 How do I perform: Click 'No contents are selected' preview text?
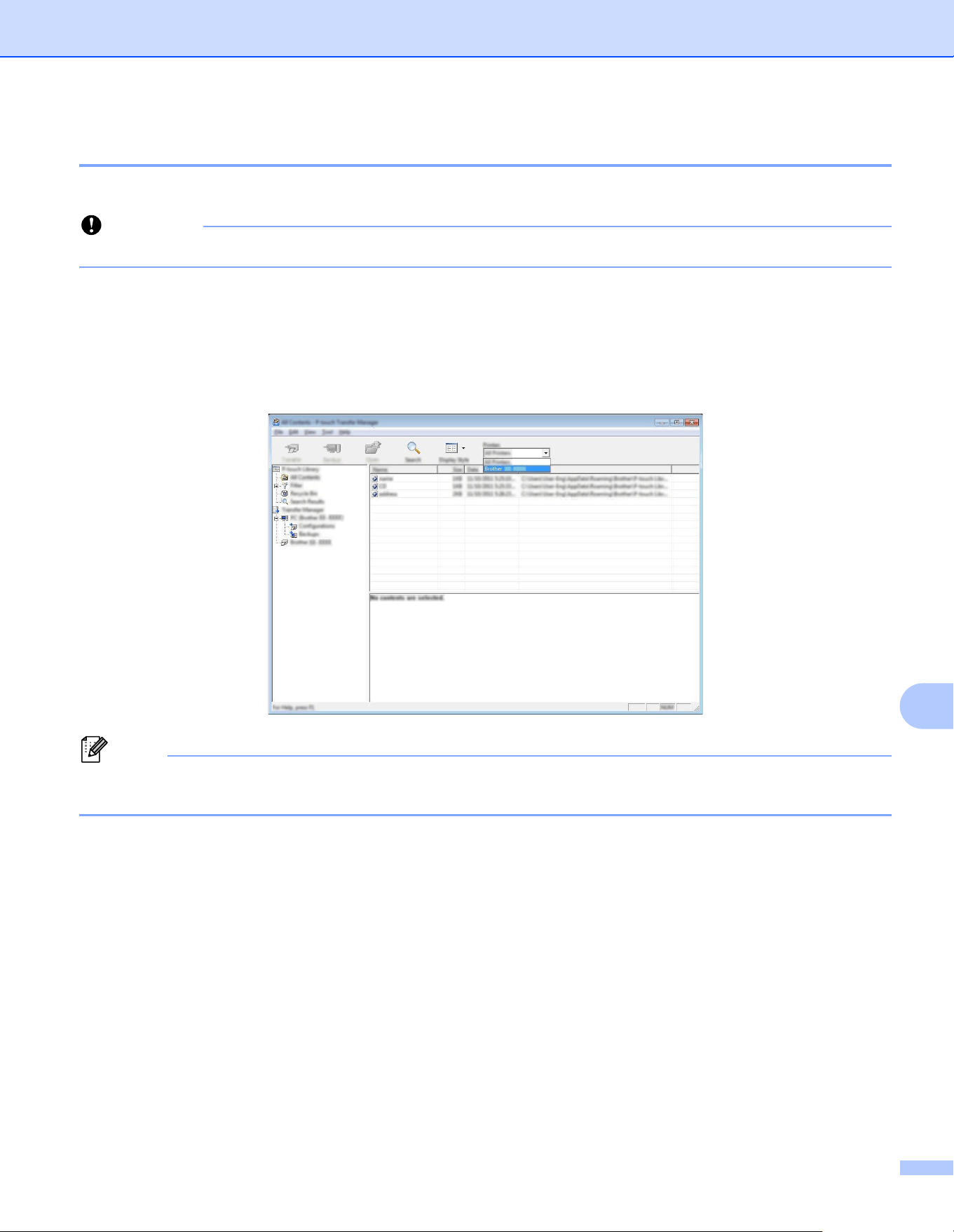407,598
